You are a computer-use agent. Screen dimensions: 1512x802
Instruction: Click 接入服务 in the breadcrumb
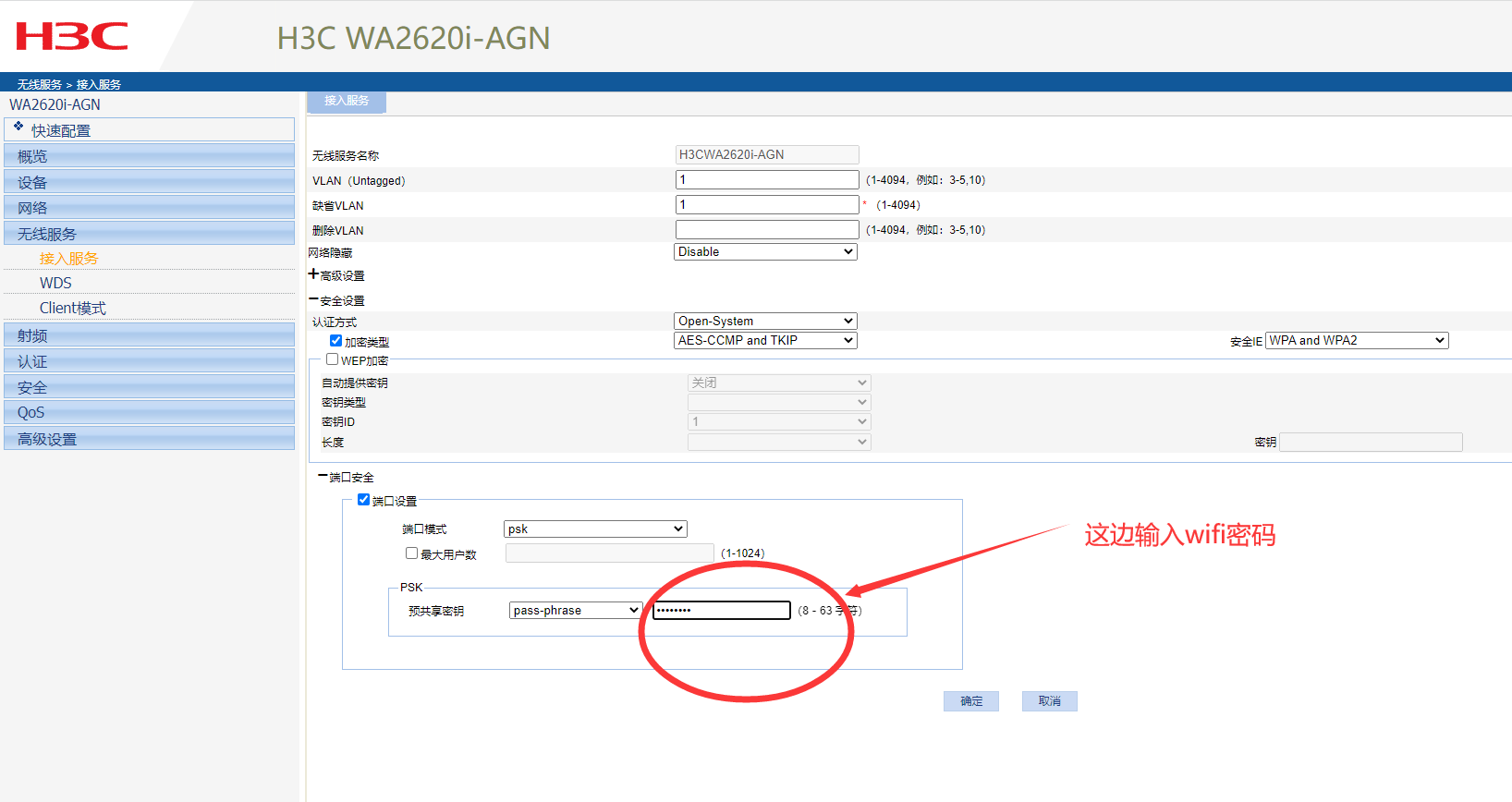click(98, 84)
